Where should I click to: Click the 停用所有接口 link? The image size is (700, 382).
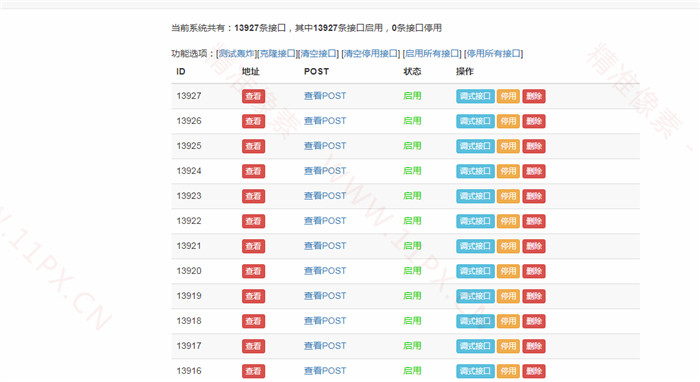(493, 54)
